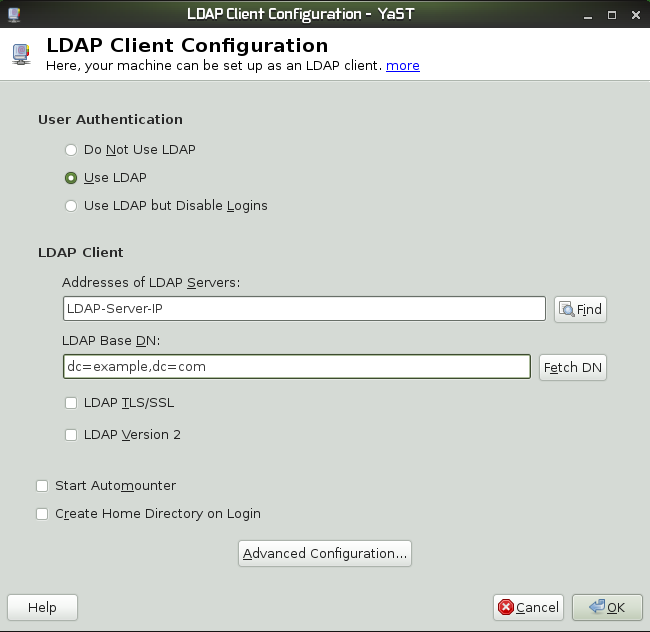Image resolution: width=650 pixels, height=632 pixels.
Task: Cancel the LDAP configuration
Action: pos(529,608)
